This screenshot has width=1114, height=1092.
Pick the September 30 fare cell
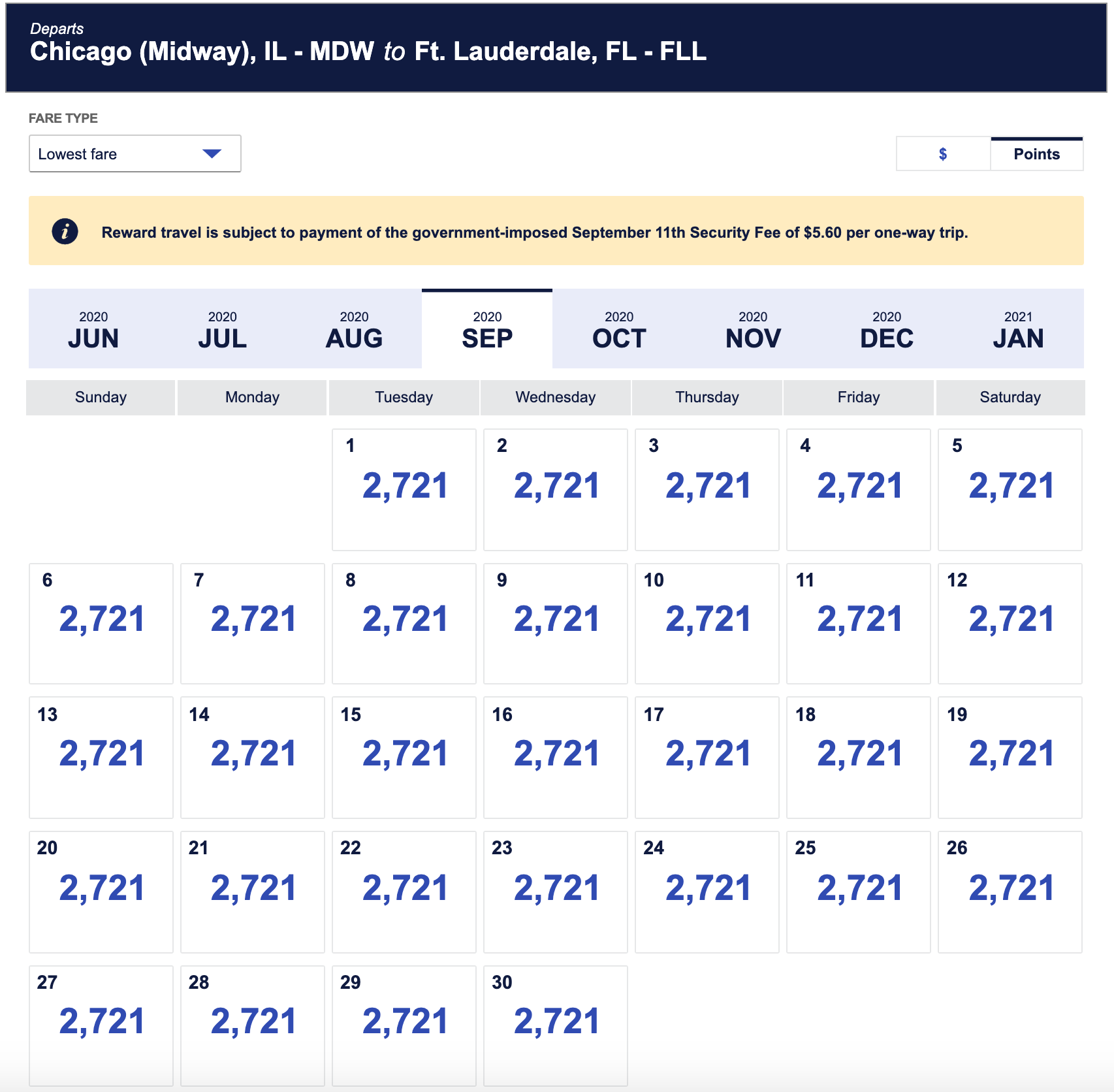556,1026
